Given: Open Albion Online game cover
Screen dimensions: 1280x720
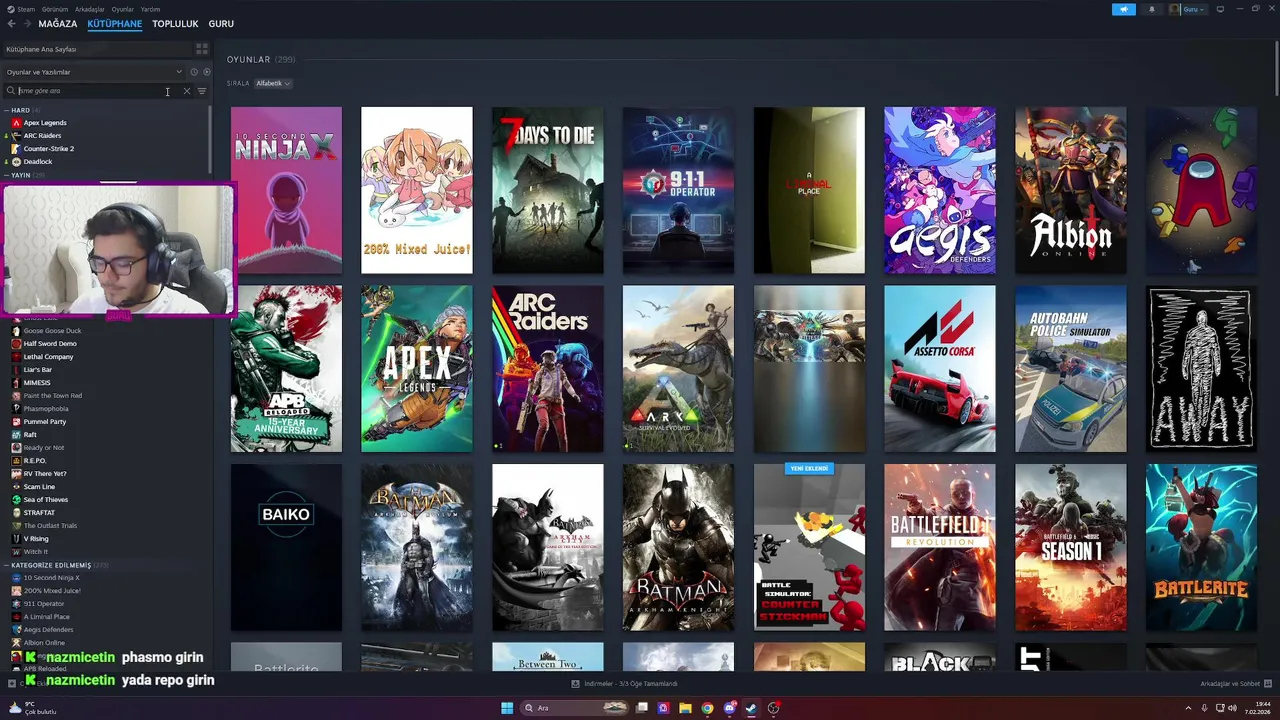Looking at the screenshot, I should click(x=1071, y=190).
